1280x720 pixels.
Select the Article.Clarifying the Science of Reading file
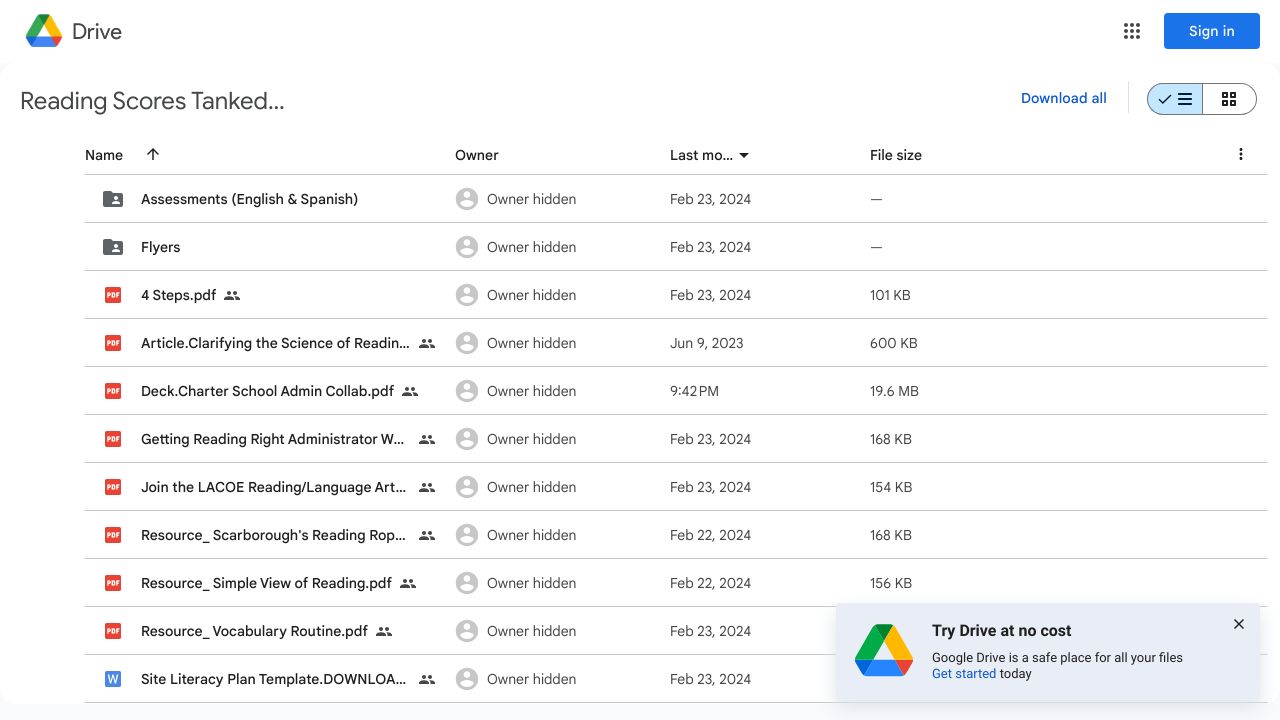click(x=275, y=343)
